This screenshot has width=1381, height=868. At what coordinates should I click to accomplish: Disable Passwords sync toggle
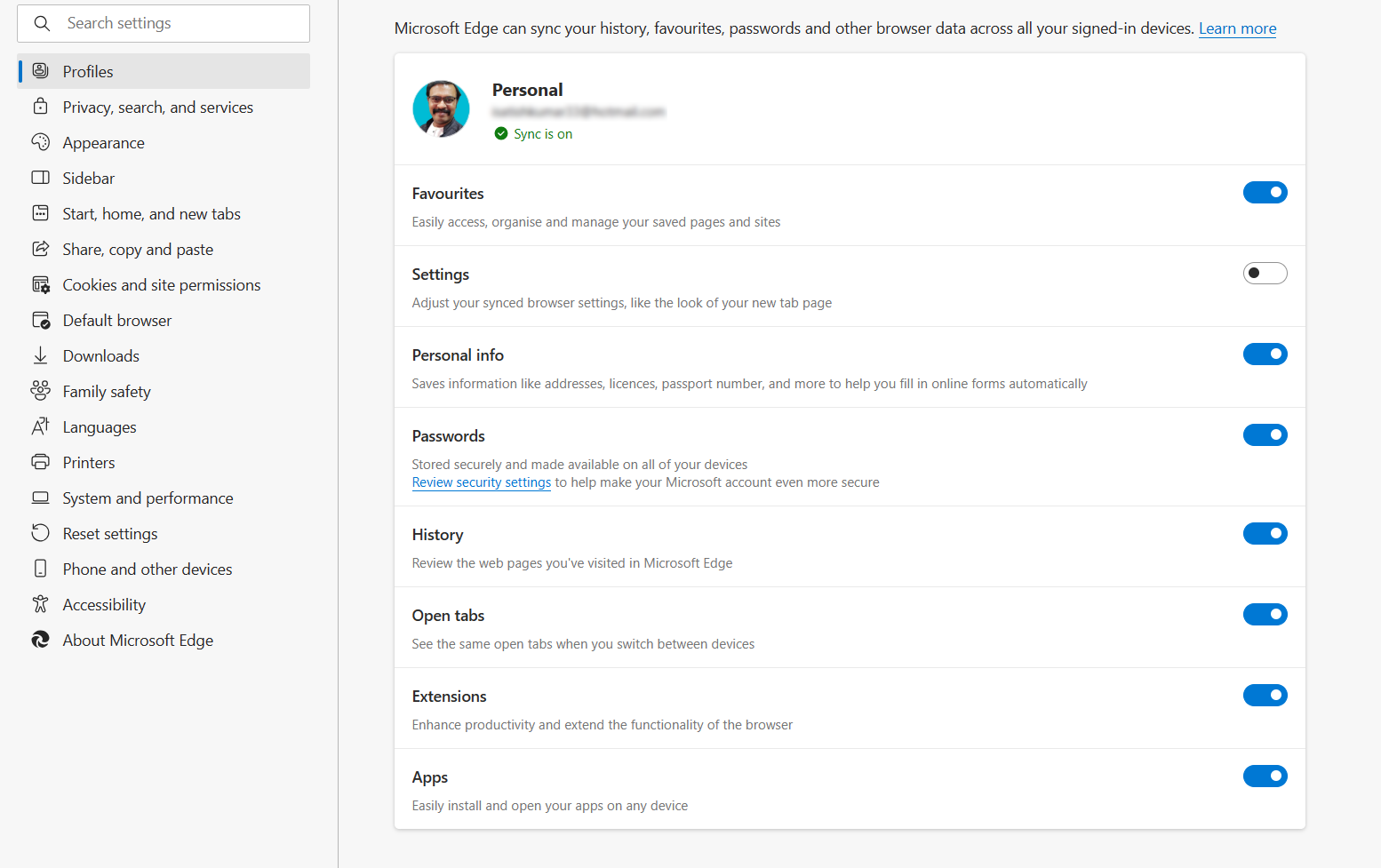click(1265, 435)
